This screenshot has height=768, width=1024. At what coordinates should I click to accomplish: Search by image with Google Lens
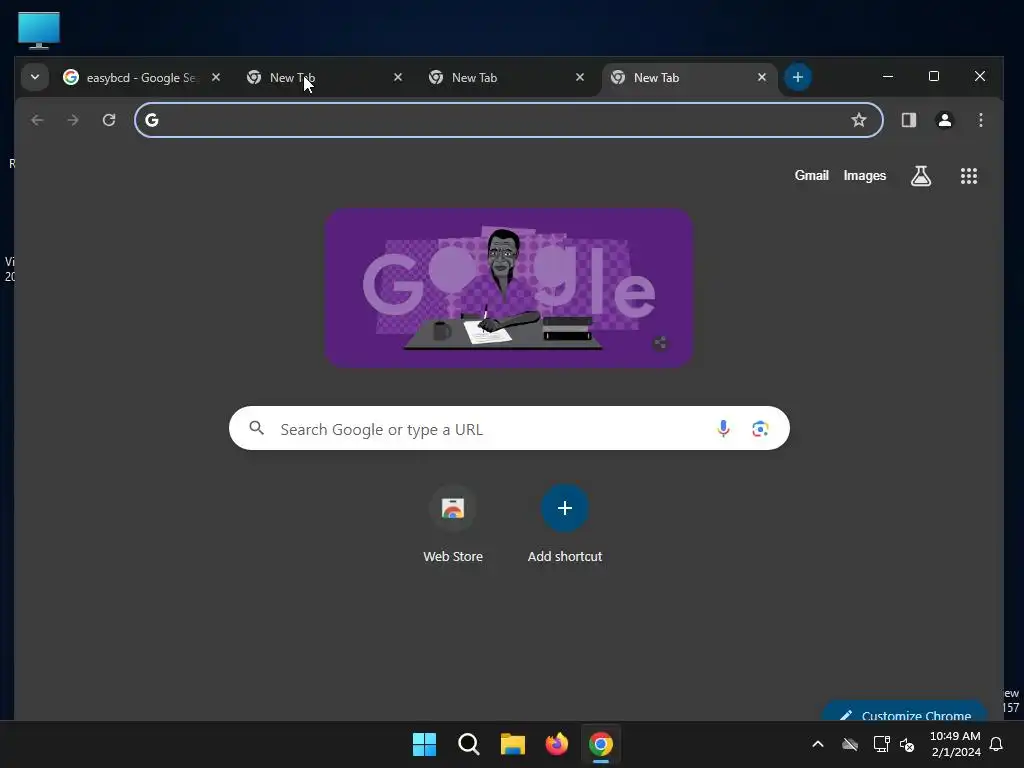point(760,428)
